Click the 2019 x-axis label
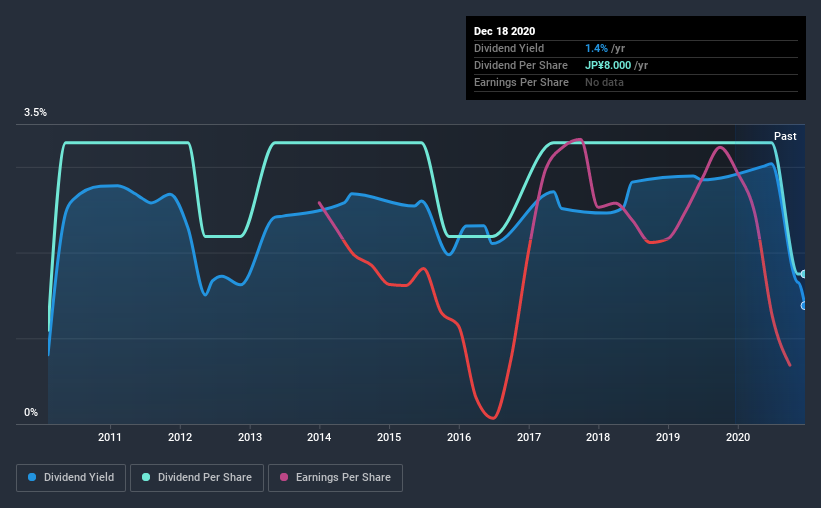This screenshot has width=821, height=508. (668, 437)
